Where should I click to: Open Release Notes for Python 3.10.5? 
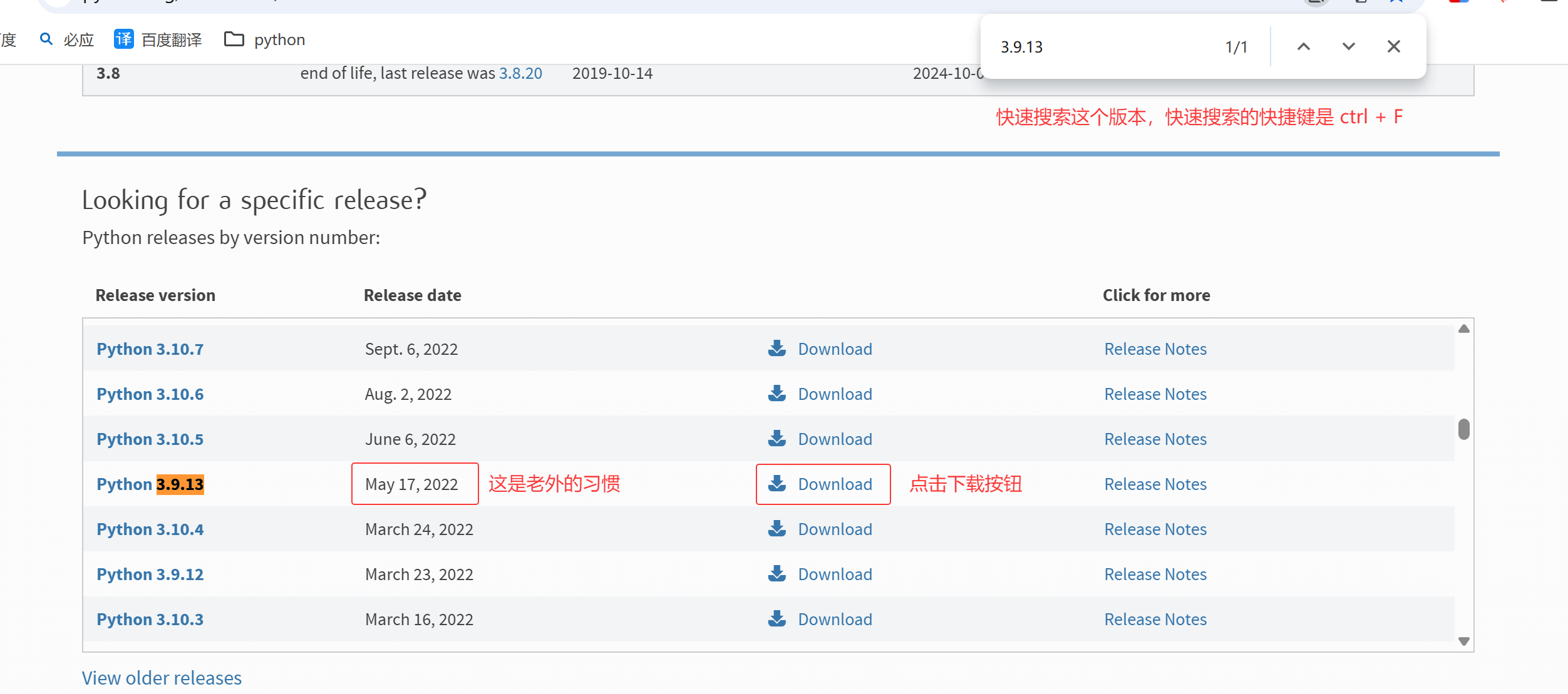(x=1155, y=439)
